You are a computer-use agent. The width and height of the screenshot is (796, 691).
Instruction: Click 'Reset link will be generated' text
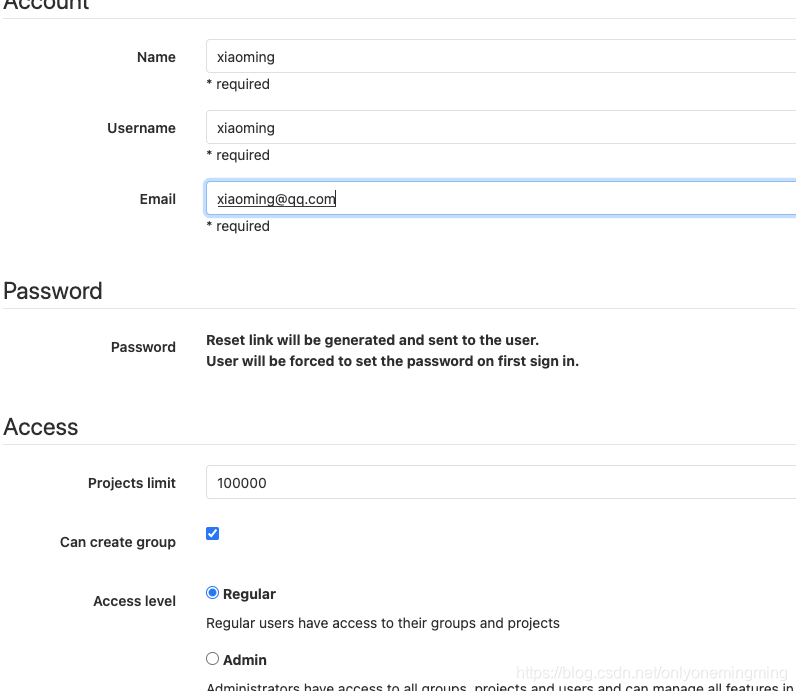373,340
